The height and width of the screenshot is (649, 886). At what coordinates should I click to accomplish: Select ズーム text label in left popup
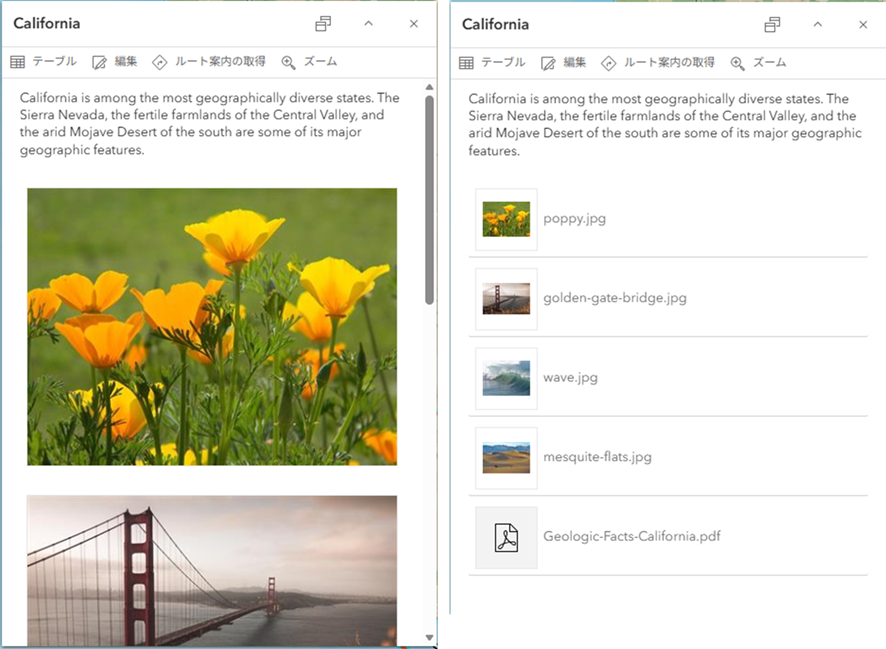320,62
